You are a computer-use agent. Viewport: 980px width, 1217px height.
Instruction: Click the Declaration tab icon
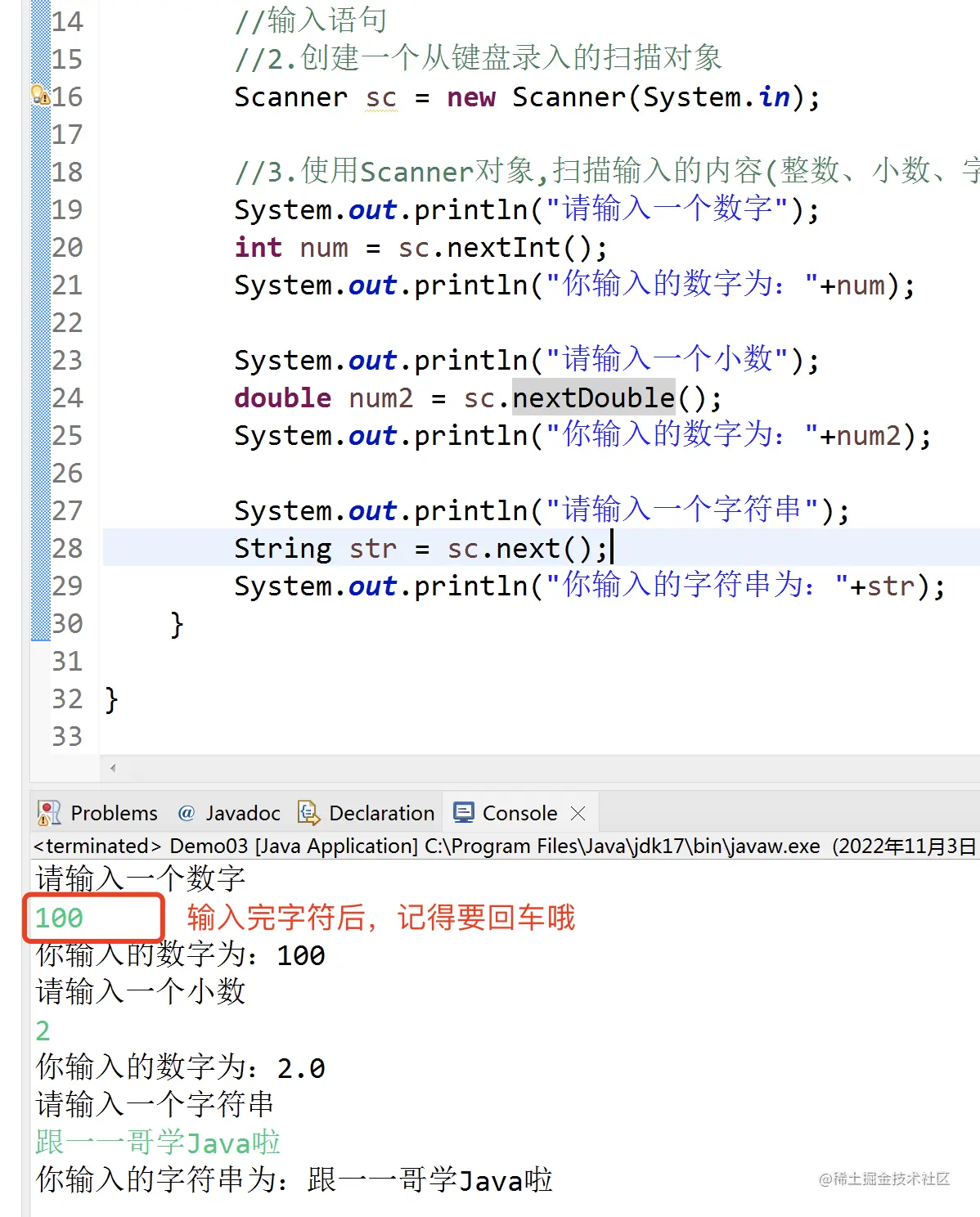[x=308, y=813]
